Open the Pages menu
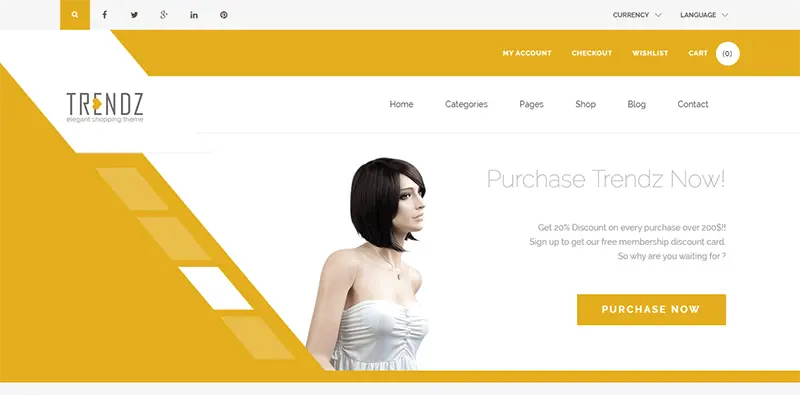Screen dimensions: 800x395 tap(532, 104)
